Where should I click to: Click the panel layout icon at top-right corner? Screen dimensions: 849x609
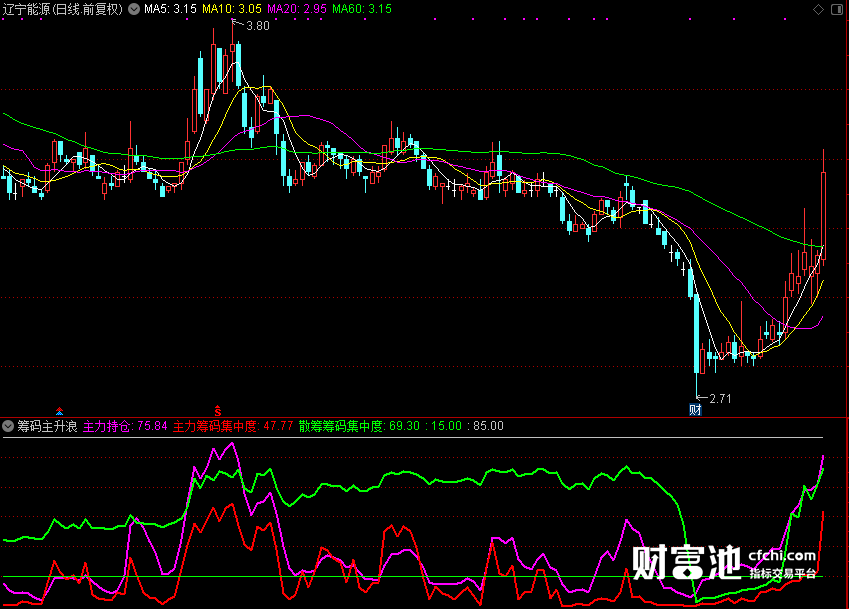pyautogui.click(x=837, y=9)
